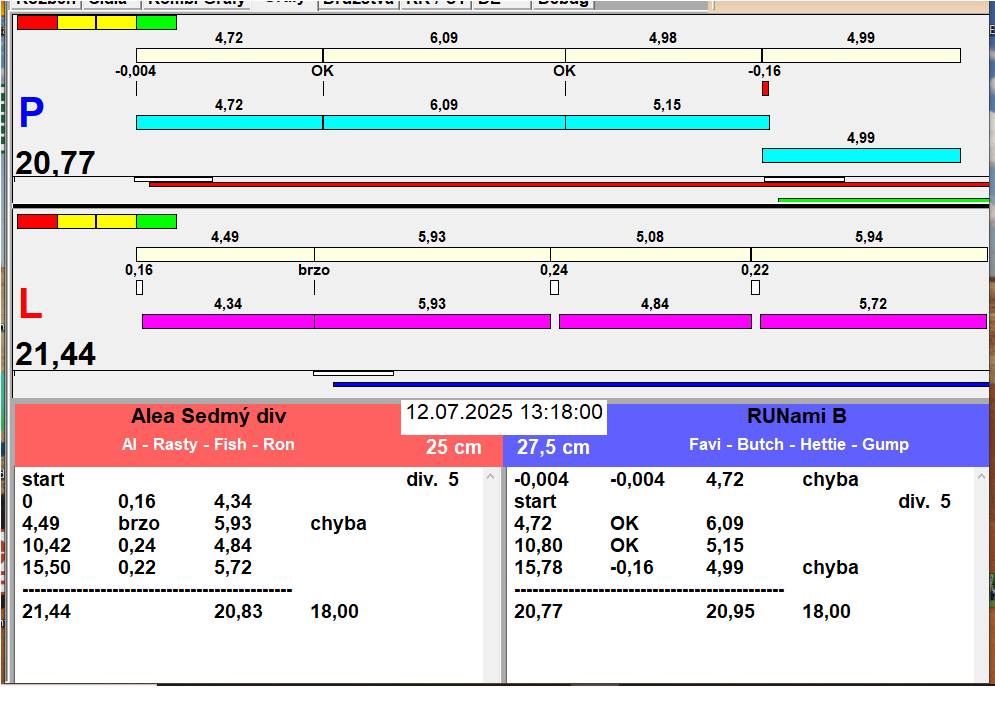The height and width of the screenshot is (701, 995).
Task: Select the big red L lane letter
Action: pos(30,306)
